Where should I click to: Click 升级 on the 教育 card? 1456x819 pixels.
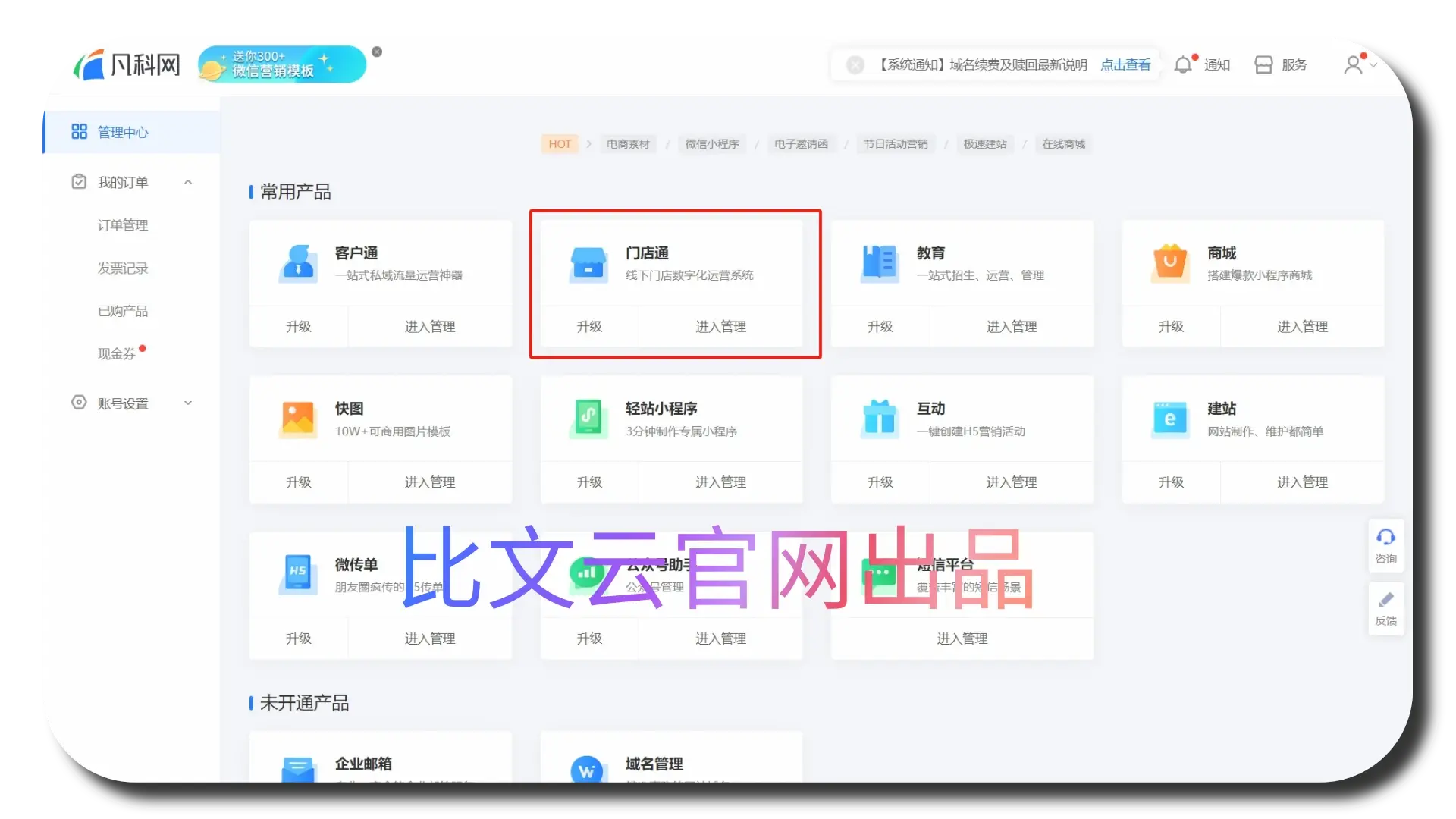tap(880, 327)
